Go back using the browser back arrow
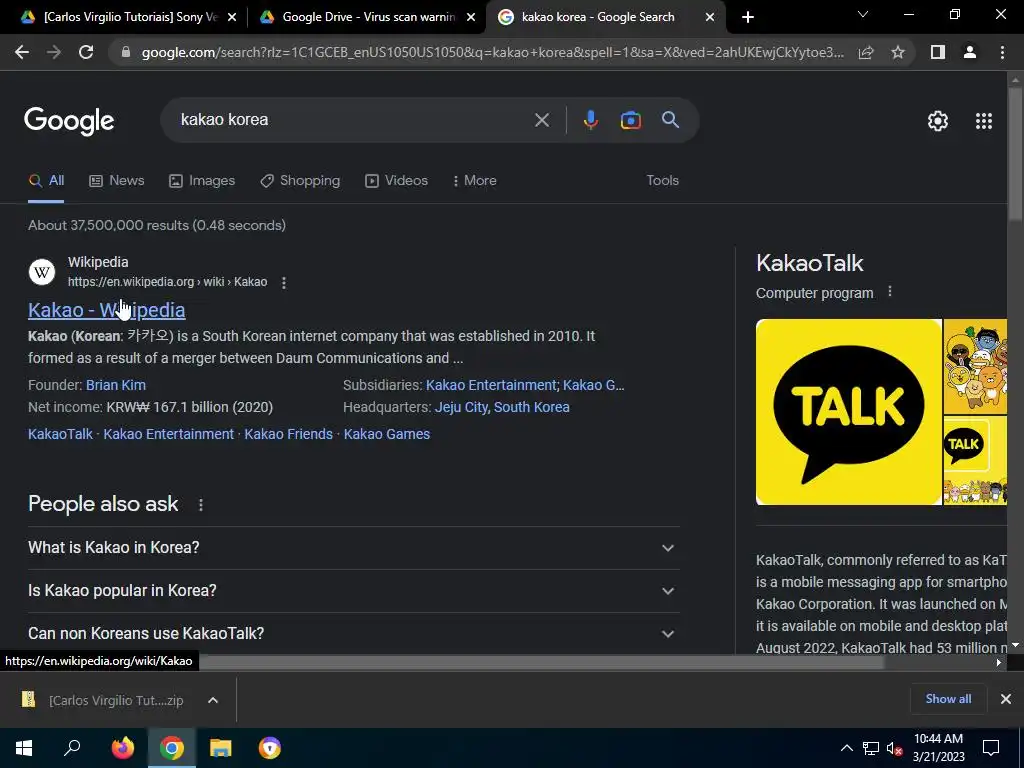This screenshot has width=1024, height=768. (x=22, y=52)
